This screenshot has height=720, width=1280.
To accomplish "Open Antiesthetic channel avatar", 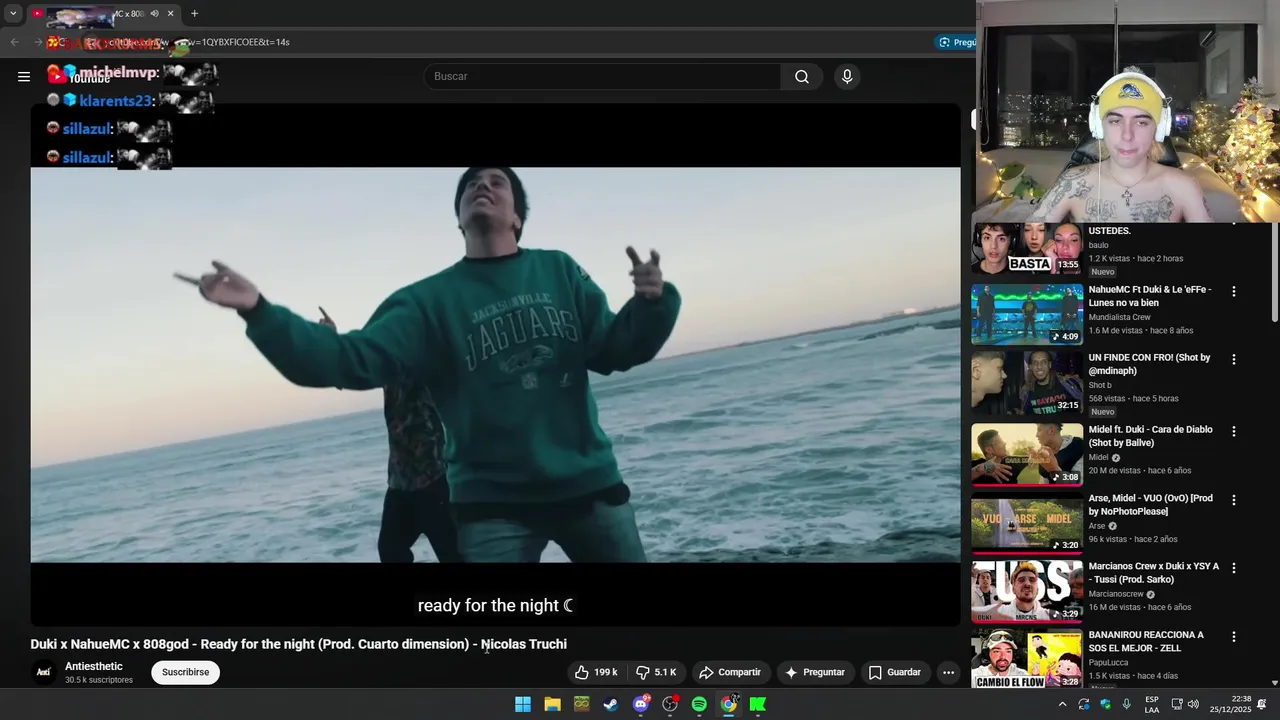I will pyautogui.click(x=44, y=672).
